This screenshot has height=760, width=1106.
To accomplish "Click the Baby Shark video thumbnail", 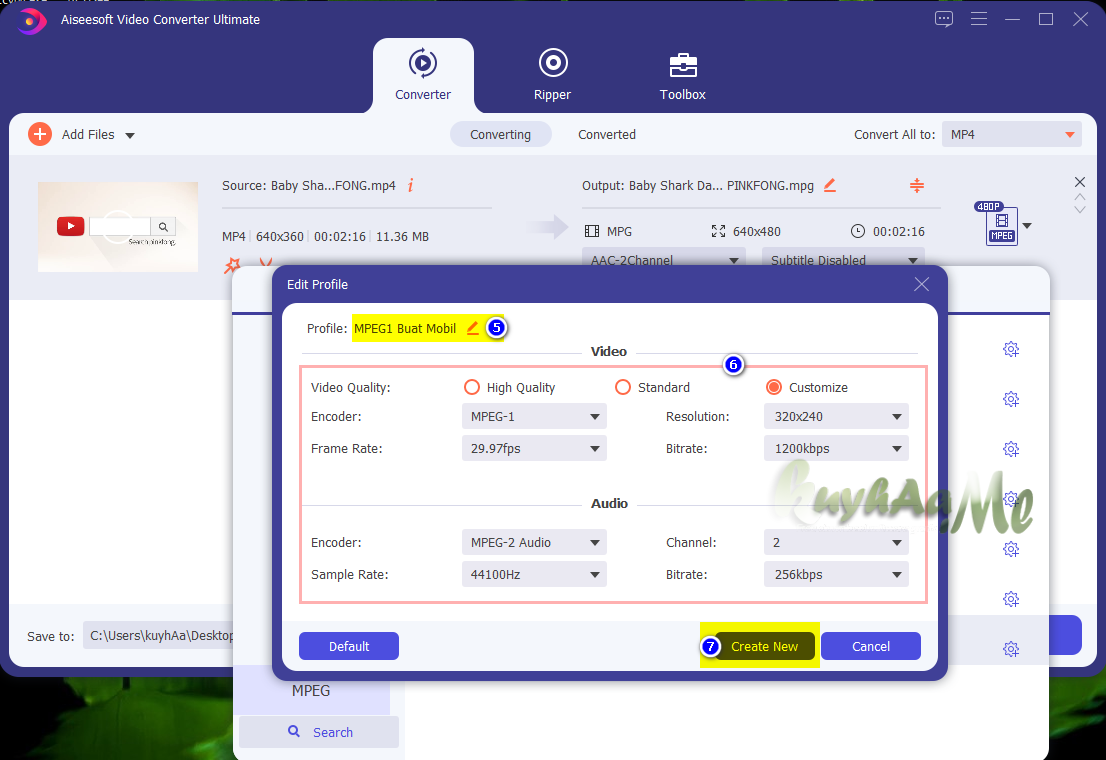I will (118, 227).
